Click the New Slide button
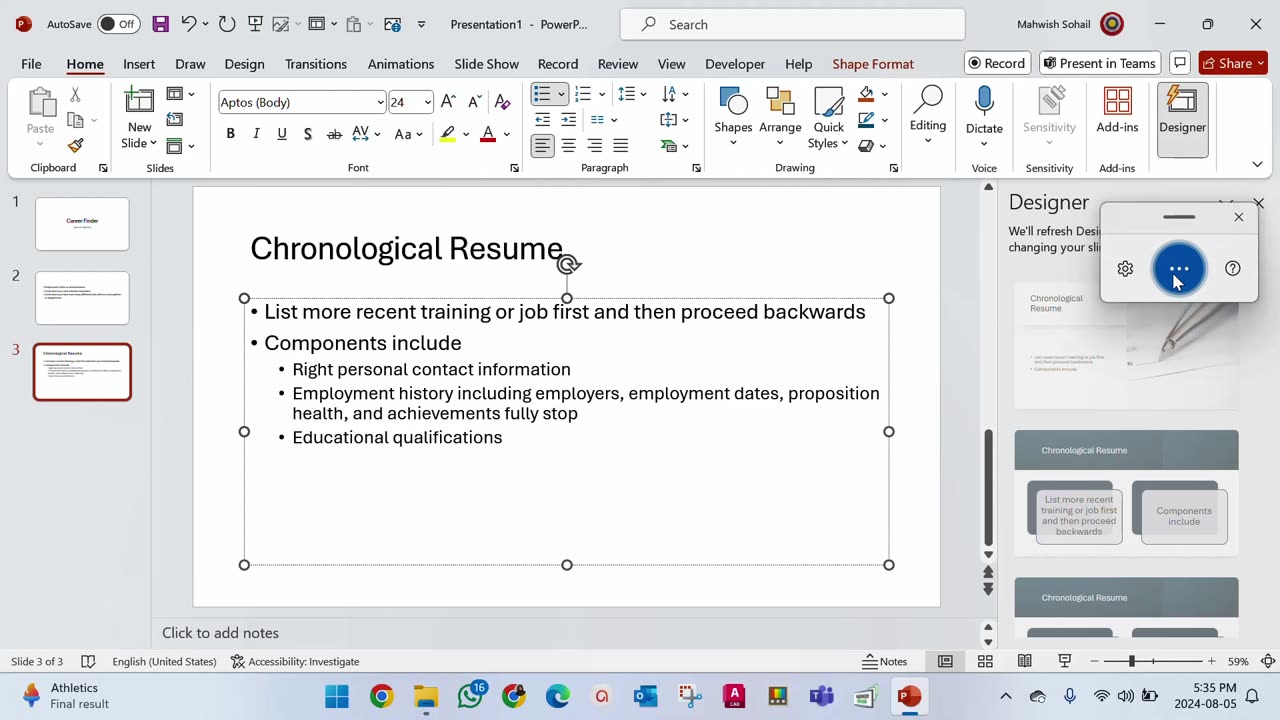This screenshot has width=1280, height=720. (x=139, y=118)
